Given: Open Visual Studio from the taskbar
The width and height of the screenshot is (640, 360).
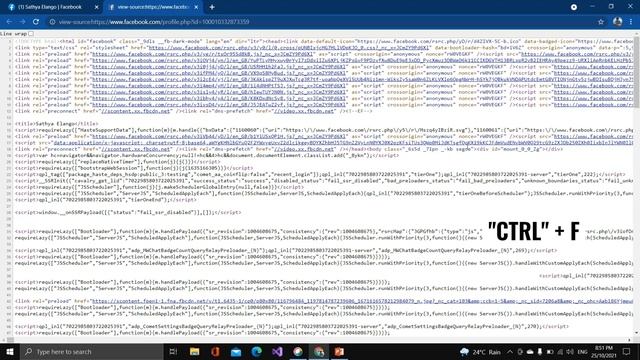Looking at the screenshot, I should (x=278, y=351).
